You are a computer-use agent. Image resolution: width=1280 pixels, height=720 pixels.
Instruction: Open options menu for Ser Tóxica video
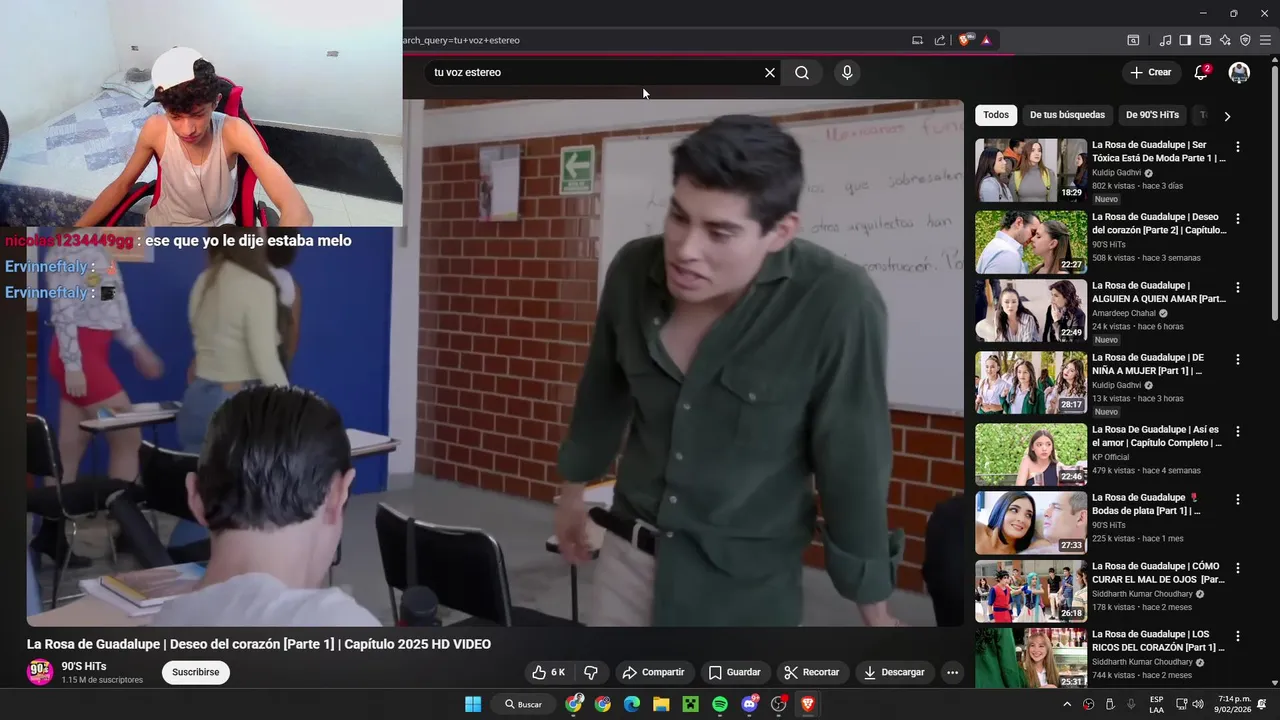click(1238, 147)
